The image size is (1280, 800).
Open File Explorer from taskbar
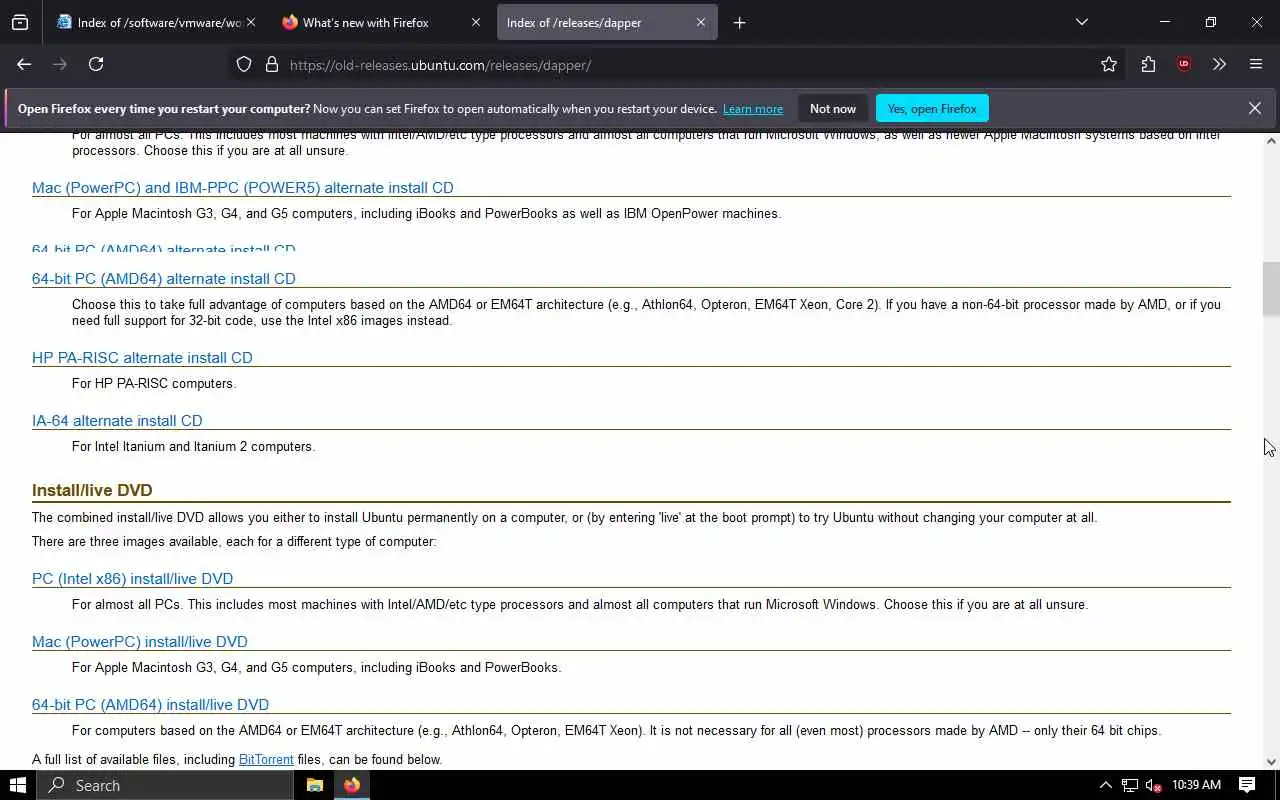(314, 785)
